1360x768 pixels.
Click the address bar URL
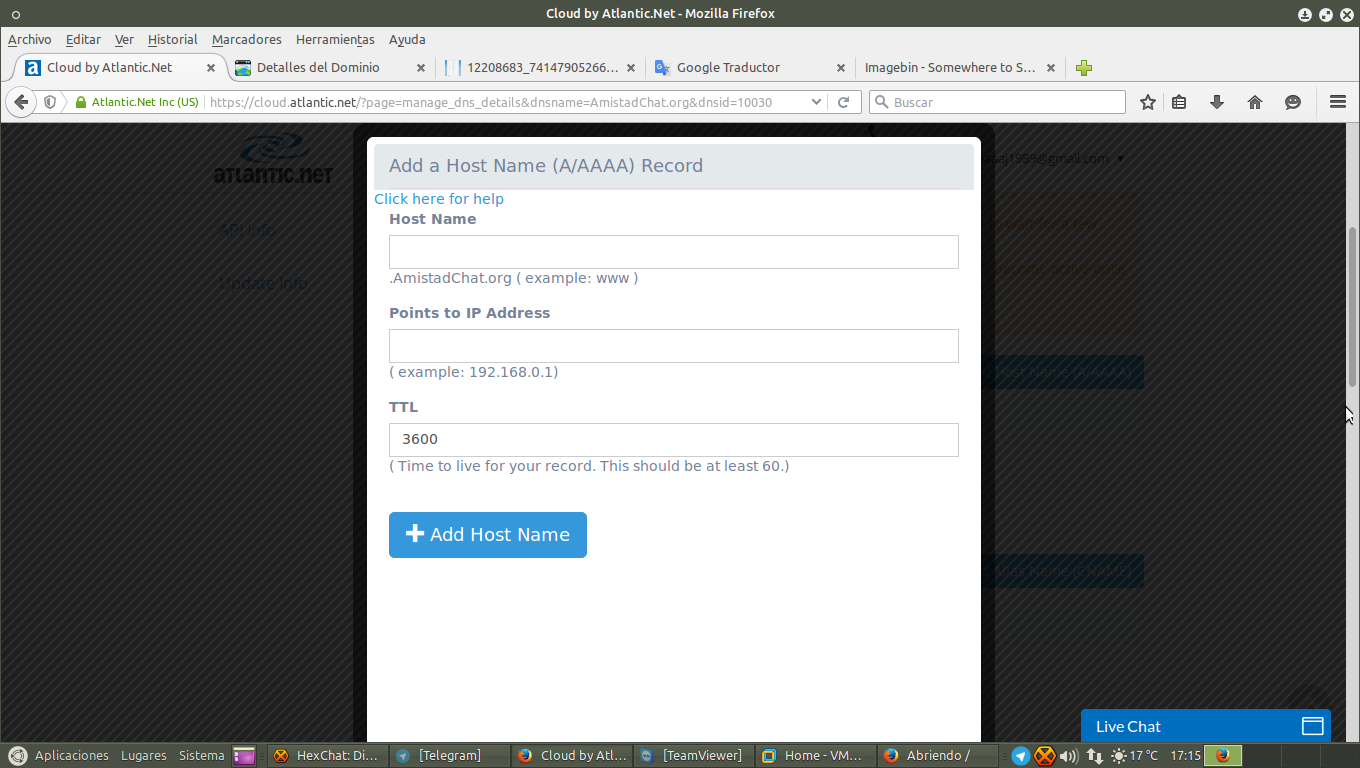490,102
